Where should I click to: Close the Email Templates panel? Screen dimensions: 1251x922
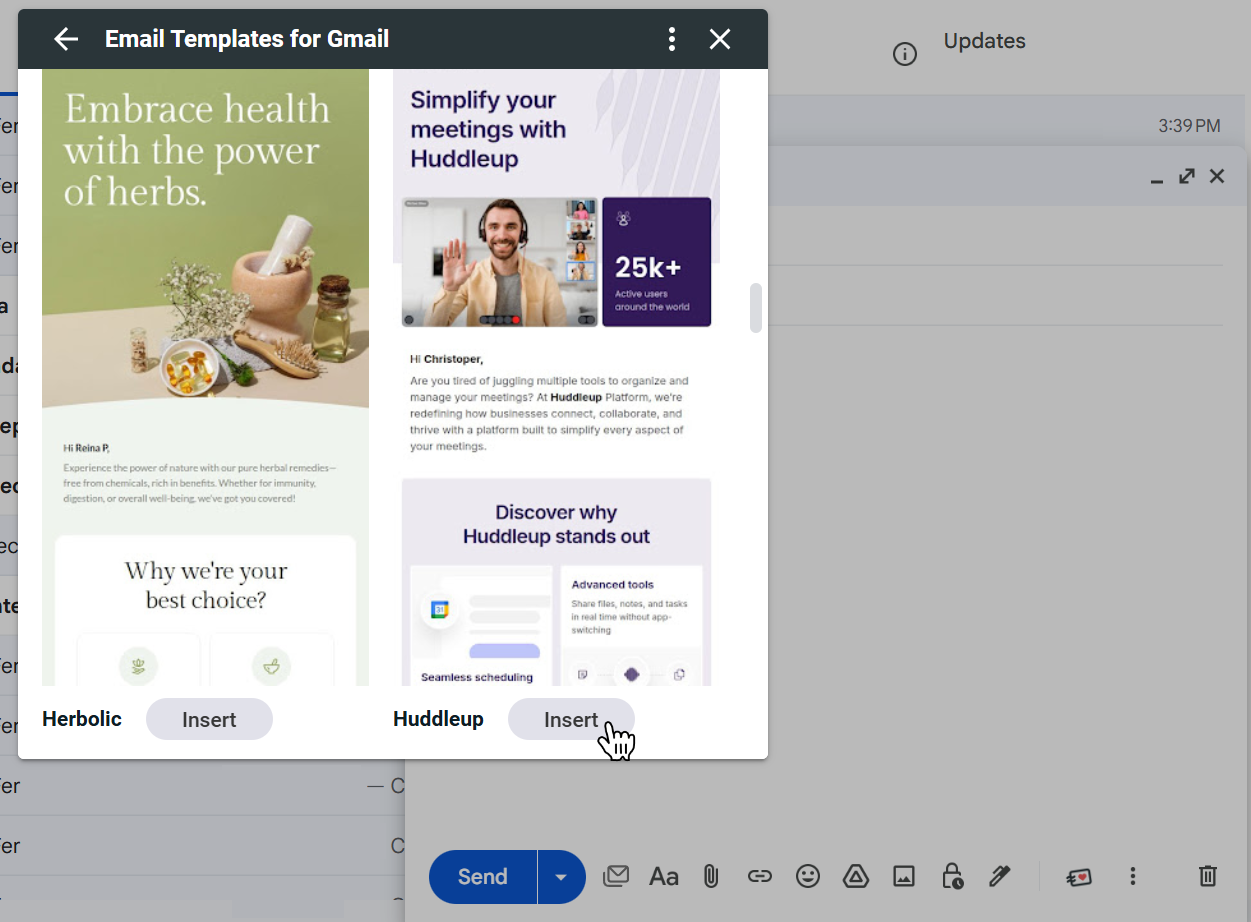720,39
